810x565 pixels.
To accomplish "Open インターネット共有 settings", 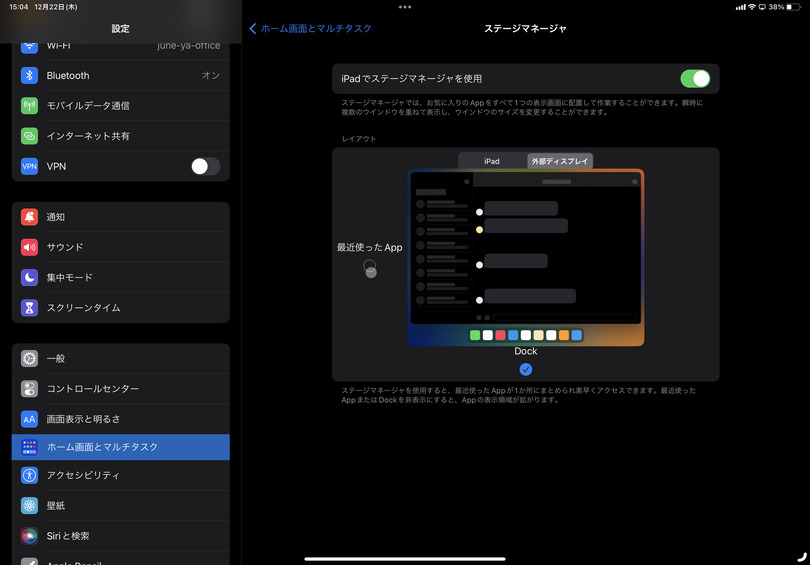I will pos(121,136).
